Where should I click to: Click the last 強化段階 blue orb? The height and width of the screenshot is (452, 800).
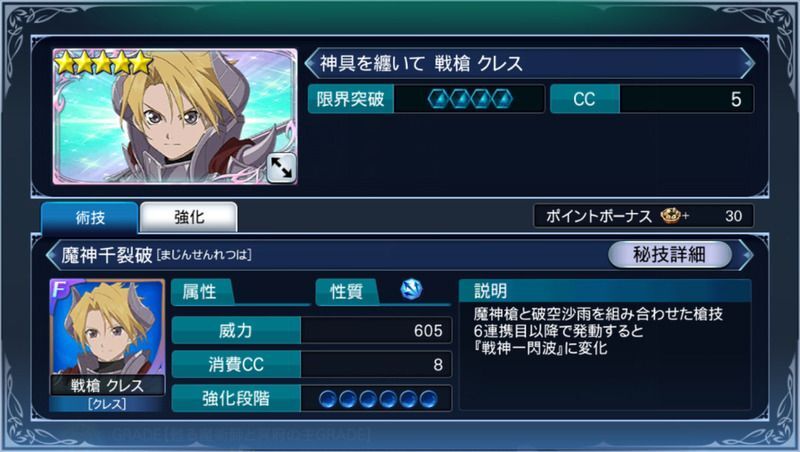tap(428, 399)
